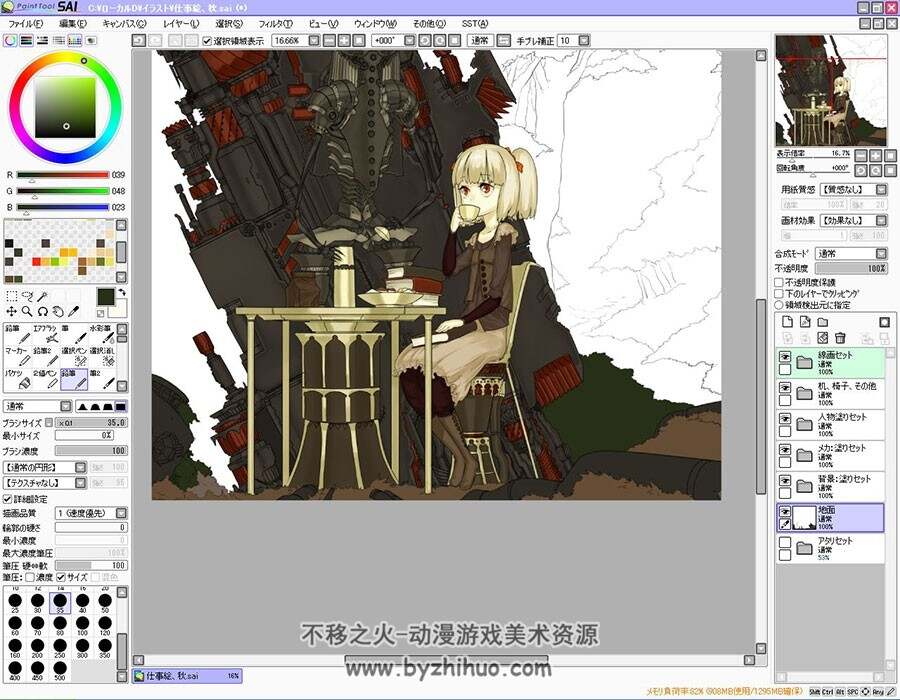Switch to 仕事絵、秋.sai document tab
900x700 pixels.
pyautogui.click(x=188, y=676)
